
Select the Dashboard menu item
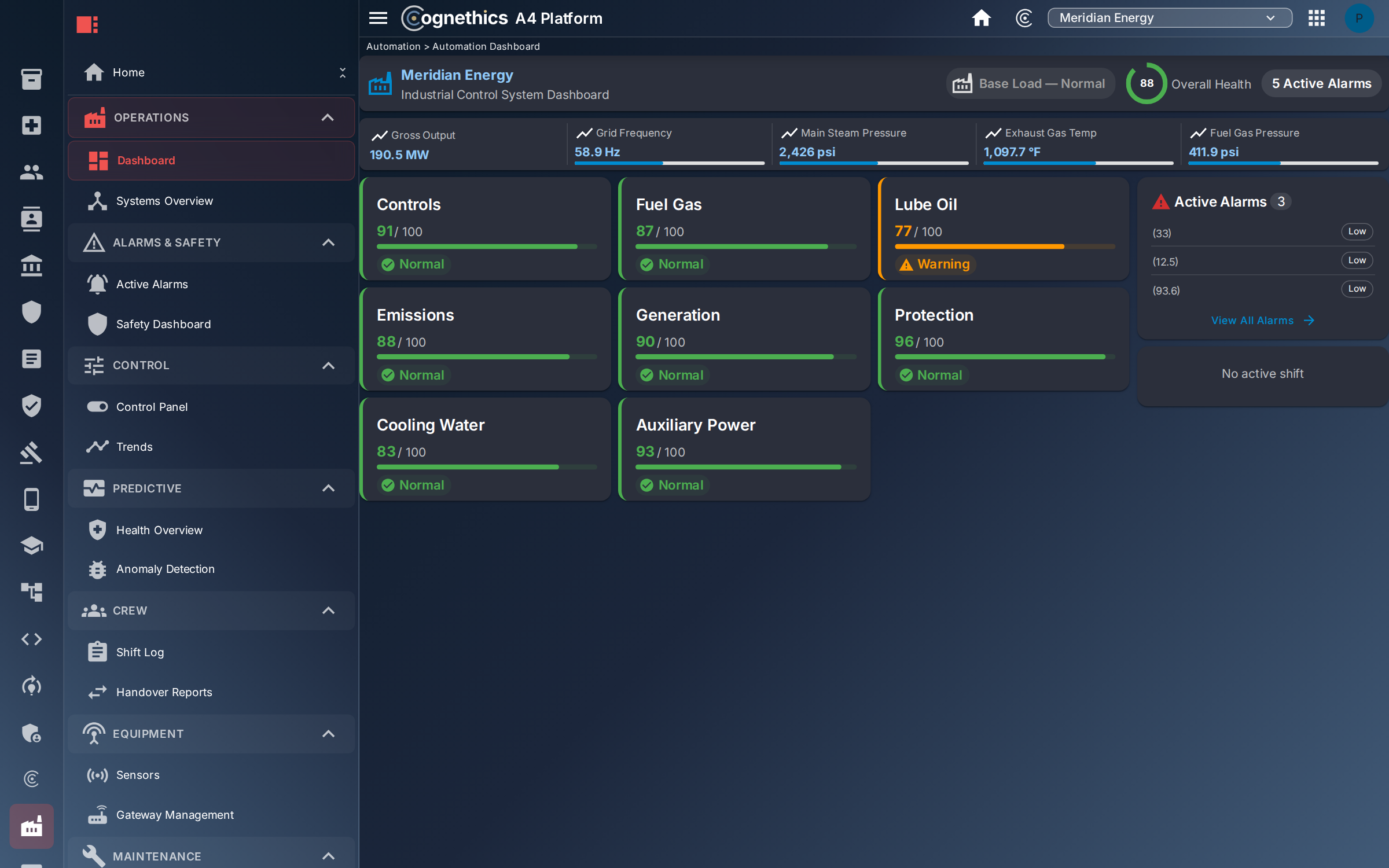pos(211,160)
